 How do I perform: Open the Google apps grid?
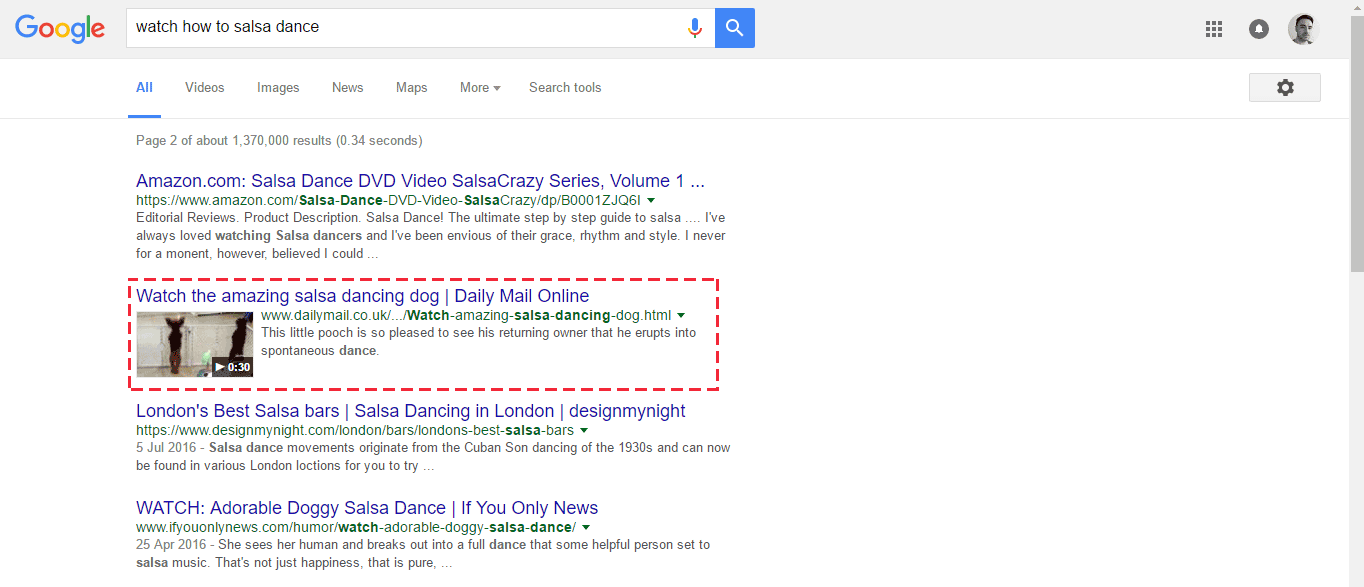[x=1213, y=28]
